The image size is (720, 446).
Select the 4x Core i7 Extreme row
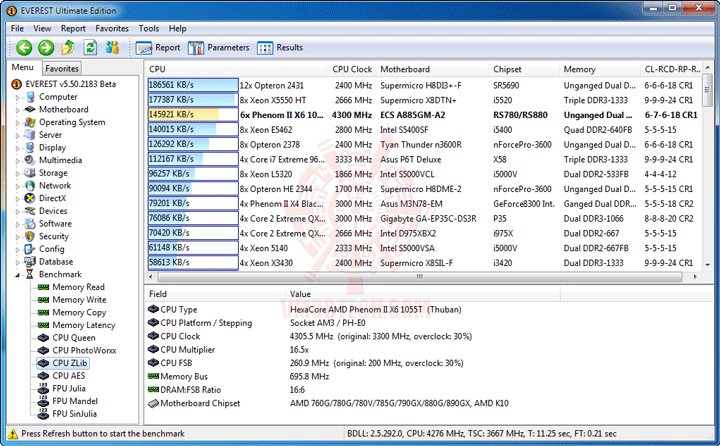(x=425, y=159)
